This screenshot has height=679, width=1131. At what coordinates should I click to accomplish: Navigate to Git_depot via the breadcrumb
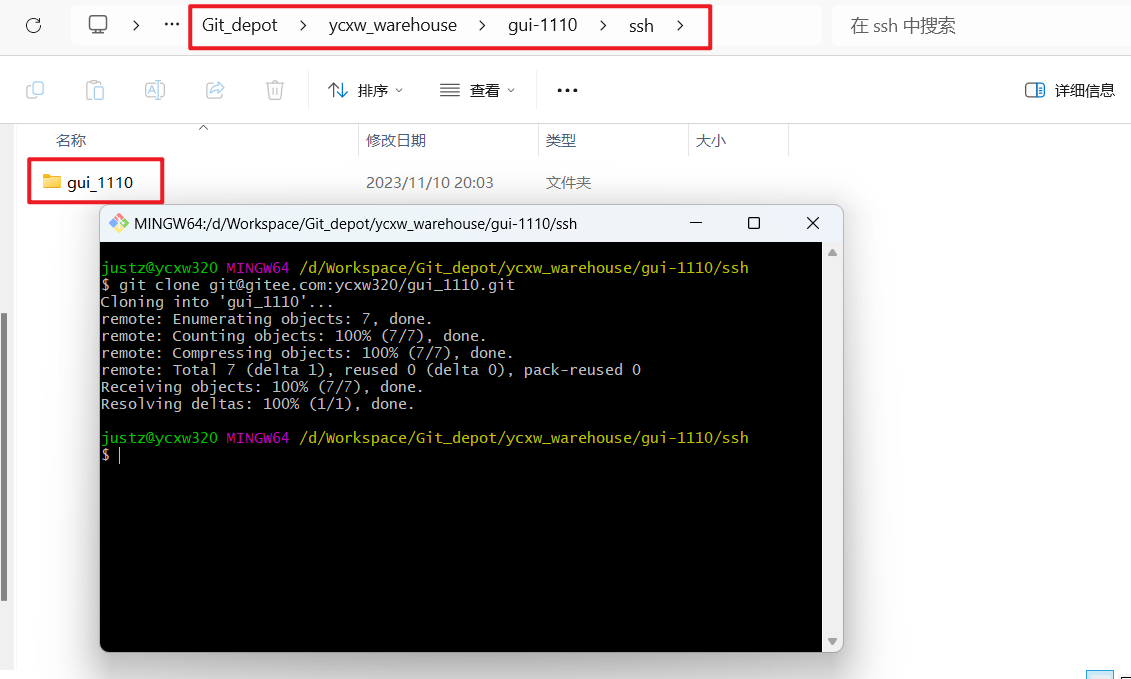pyautogui.click(x=239, y=25)
